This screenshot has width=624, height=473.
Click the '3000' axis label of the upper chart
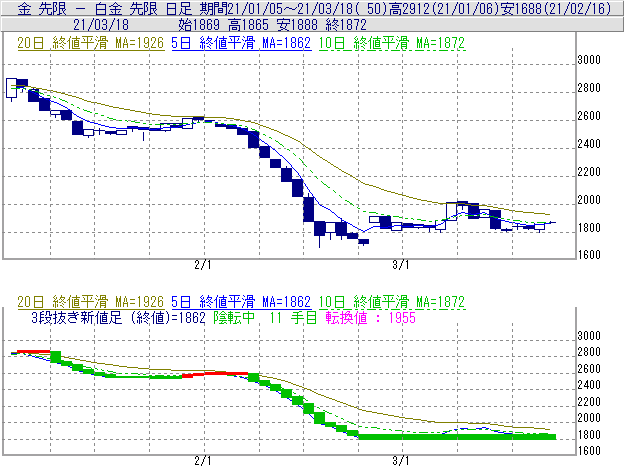589,60
